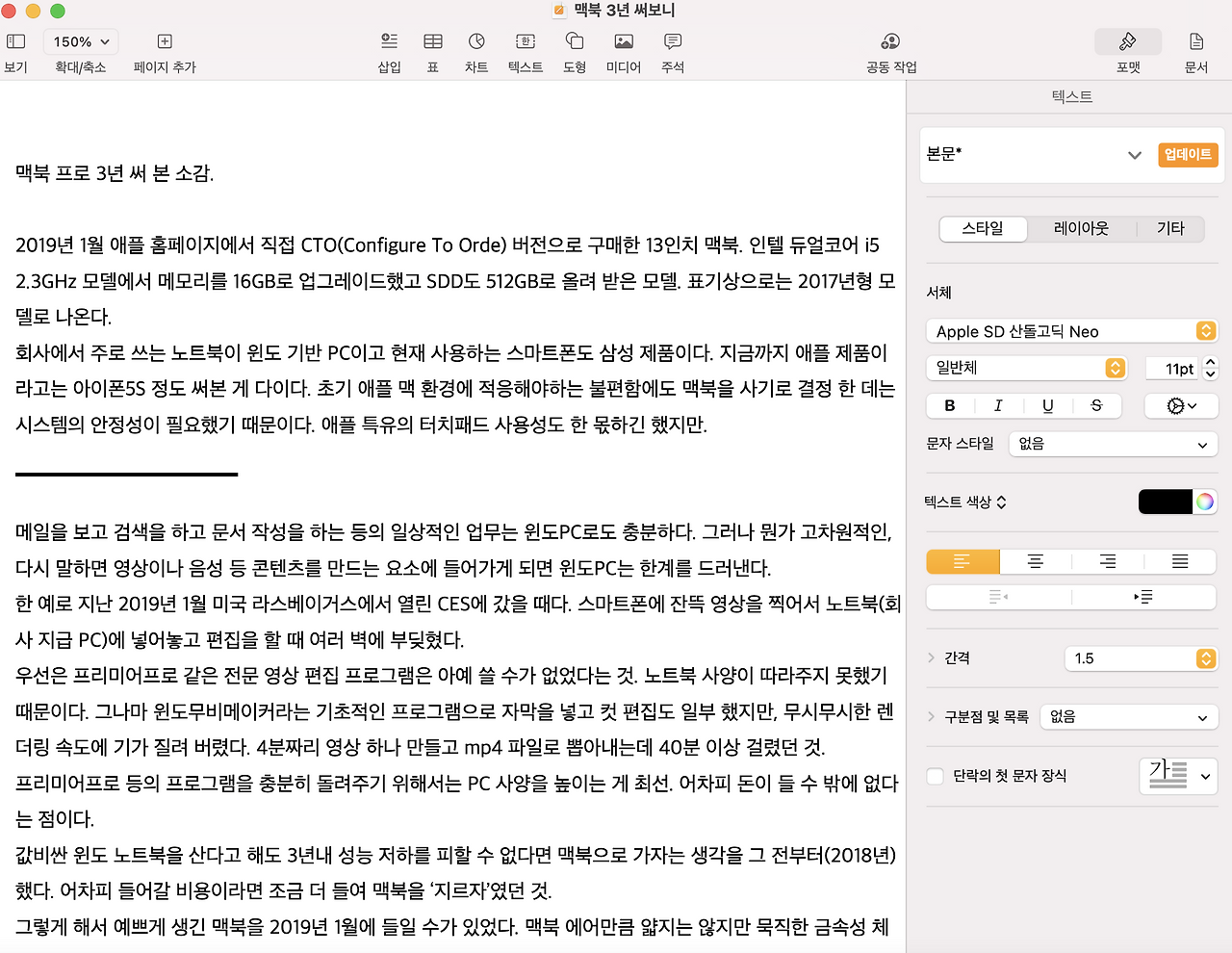Insert a shape with the 도형 icon

[575, 41]
